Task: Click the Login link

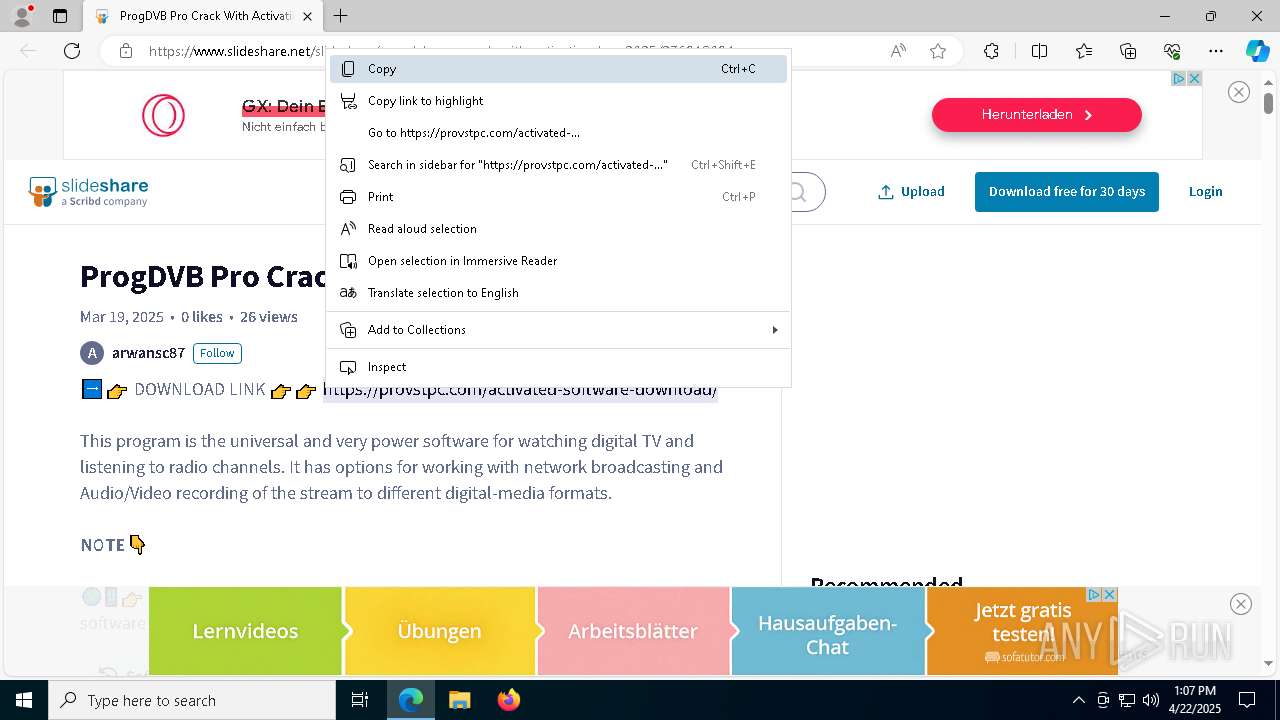Action: [x=1205, y=192]
